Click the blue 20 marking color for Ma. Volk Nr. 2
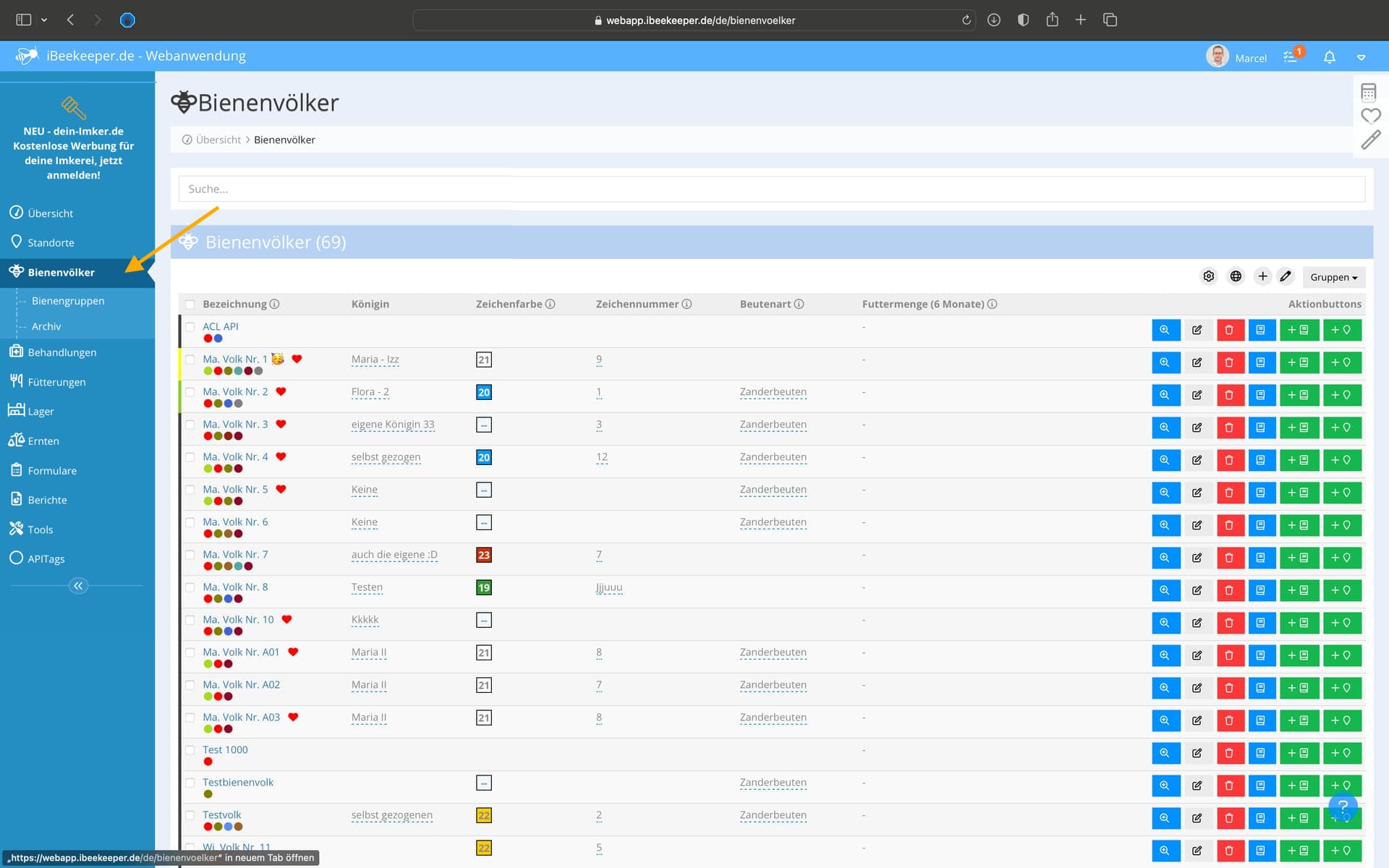Screen dimensions: 1389x868 tap(484, 392)
